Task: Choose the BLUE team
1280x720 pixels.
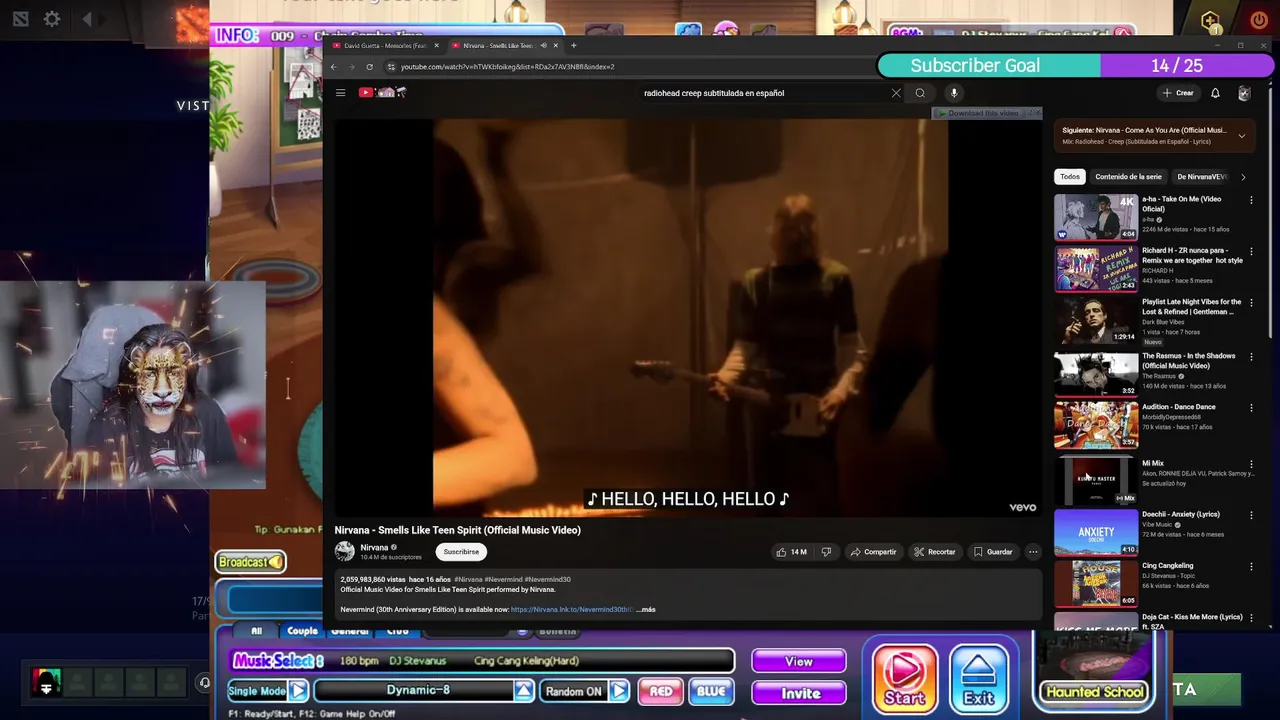Action: (711, 691)
